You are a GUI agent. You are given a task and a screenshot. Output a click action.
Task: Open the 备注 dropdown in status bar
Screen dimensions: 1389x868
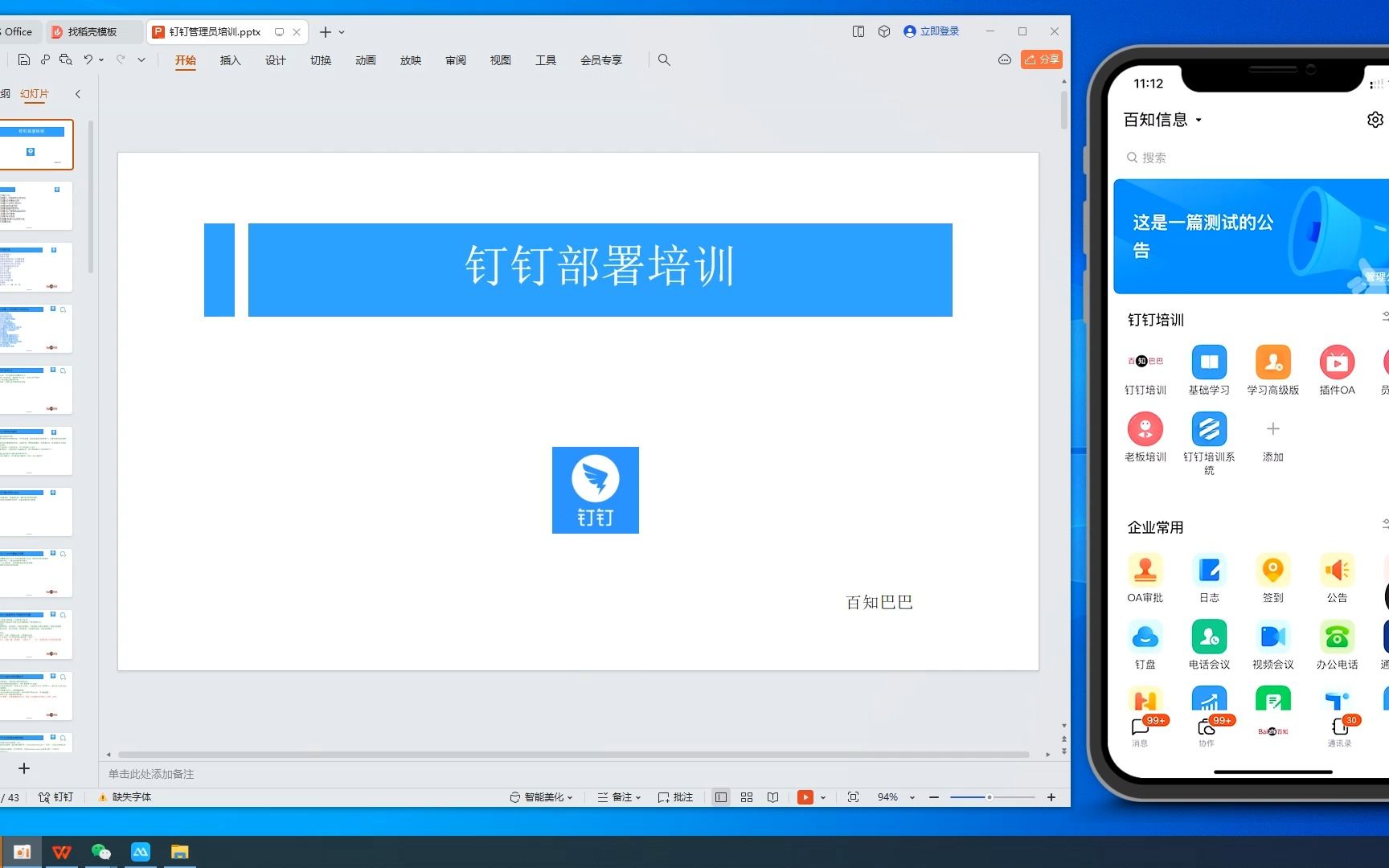(x=619, y=797)
